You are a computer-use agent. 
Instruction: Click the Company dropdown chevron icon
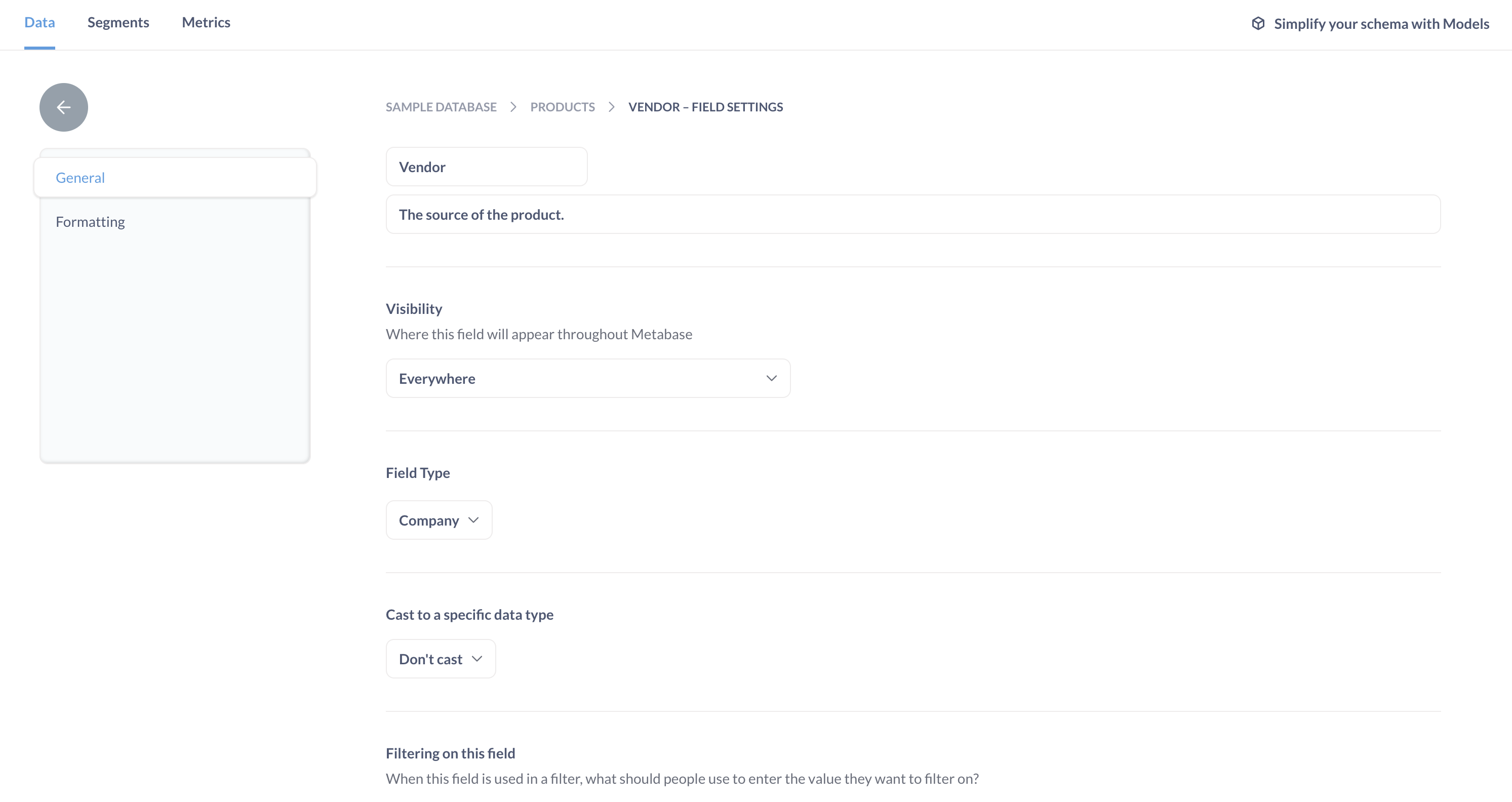pos(473,520)
